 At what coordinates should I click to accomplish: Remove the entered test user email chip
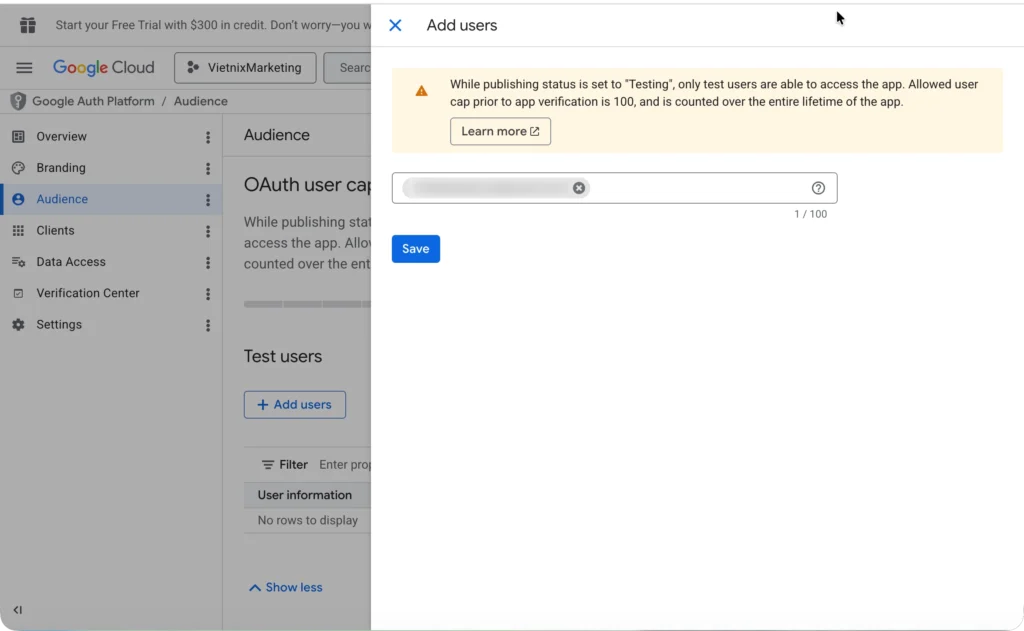point(579,187)
